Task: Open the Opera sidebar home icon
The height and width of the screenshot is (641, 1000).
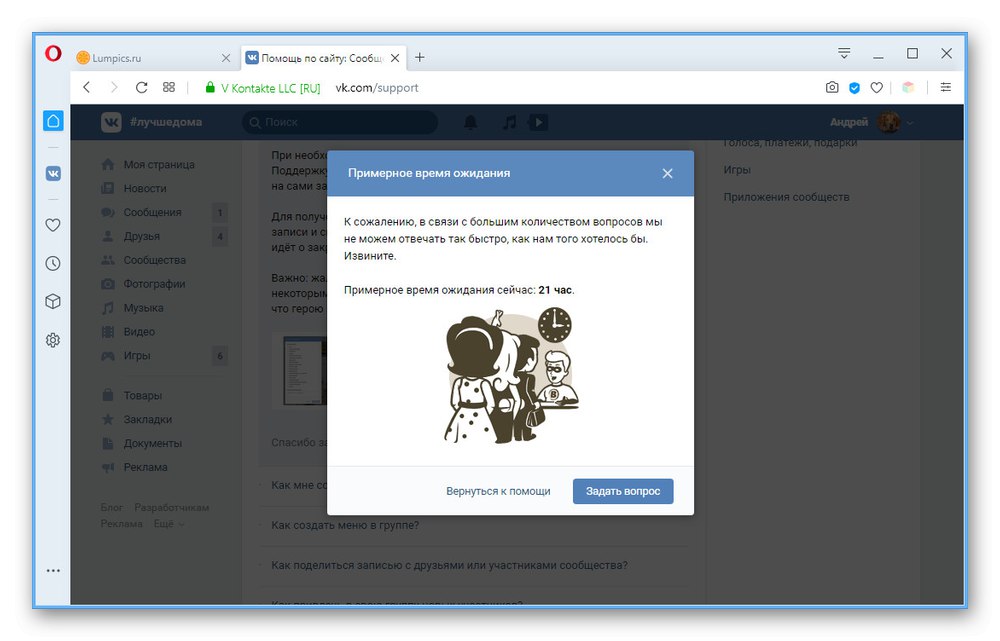Action: click(x=53, y=121)
